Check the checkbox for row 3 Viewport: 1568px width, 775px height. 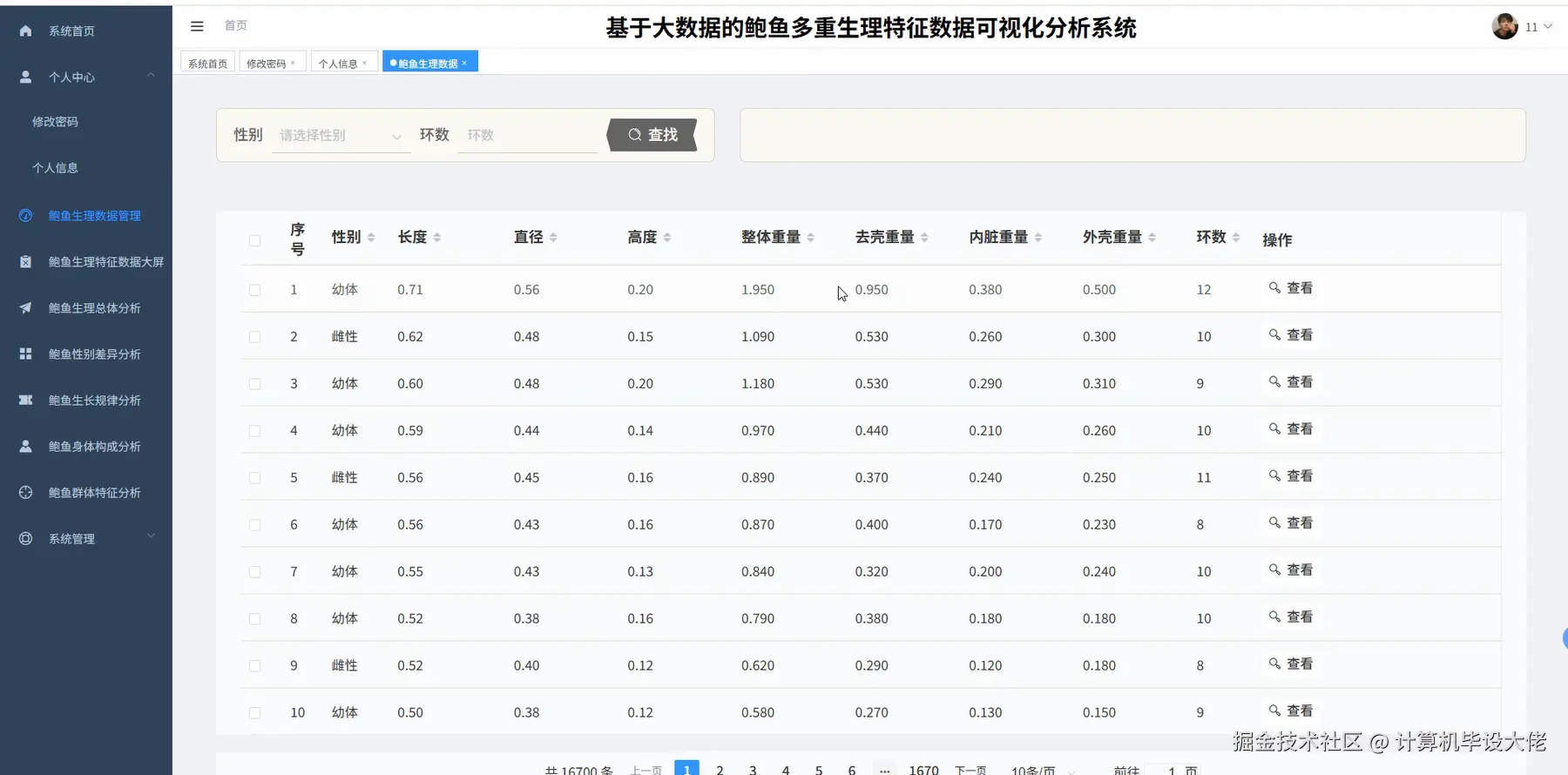pos(254,384)
